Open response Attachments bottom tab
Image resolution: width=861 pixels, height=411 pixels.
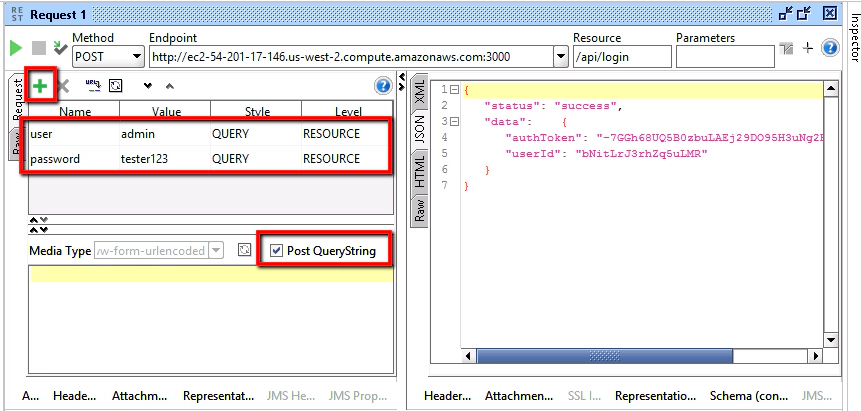click(x=519, y=396)
